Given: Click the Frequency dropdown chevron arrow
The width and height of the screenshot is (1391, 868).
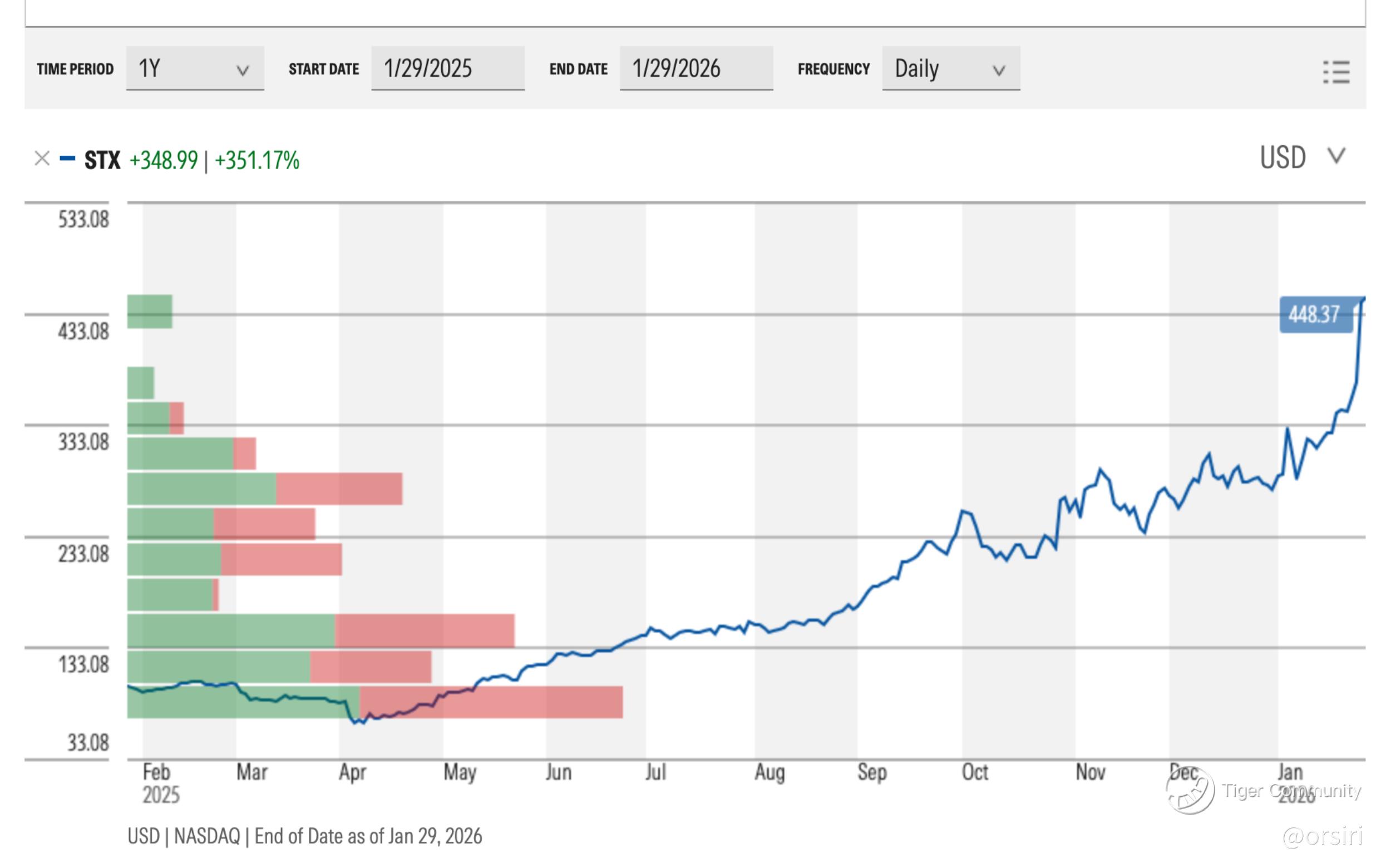Looking at the screenshot, I should pos(999,71).
